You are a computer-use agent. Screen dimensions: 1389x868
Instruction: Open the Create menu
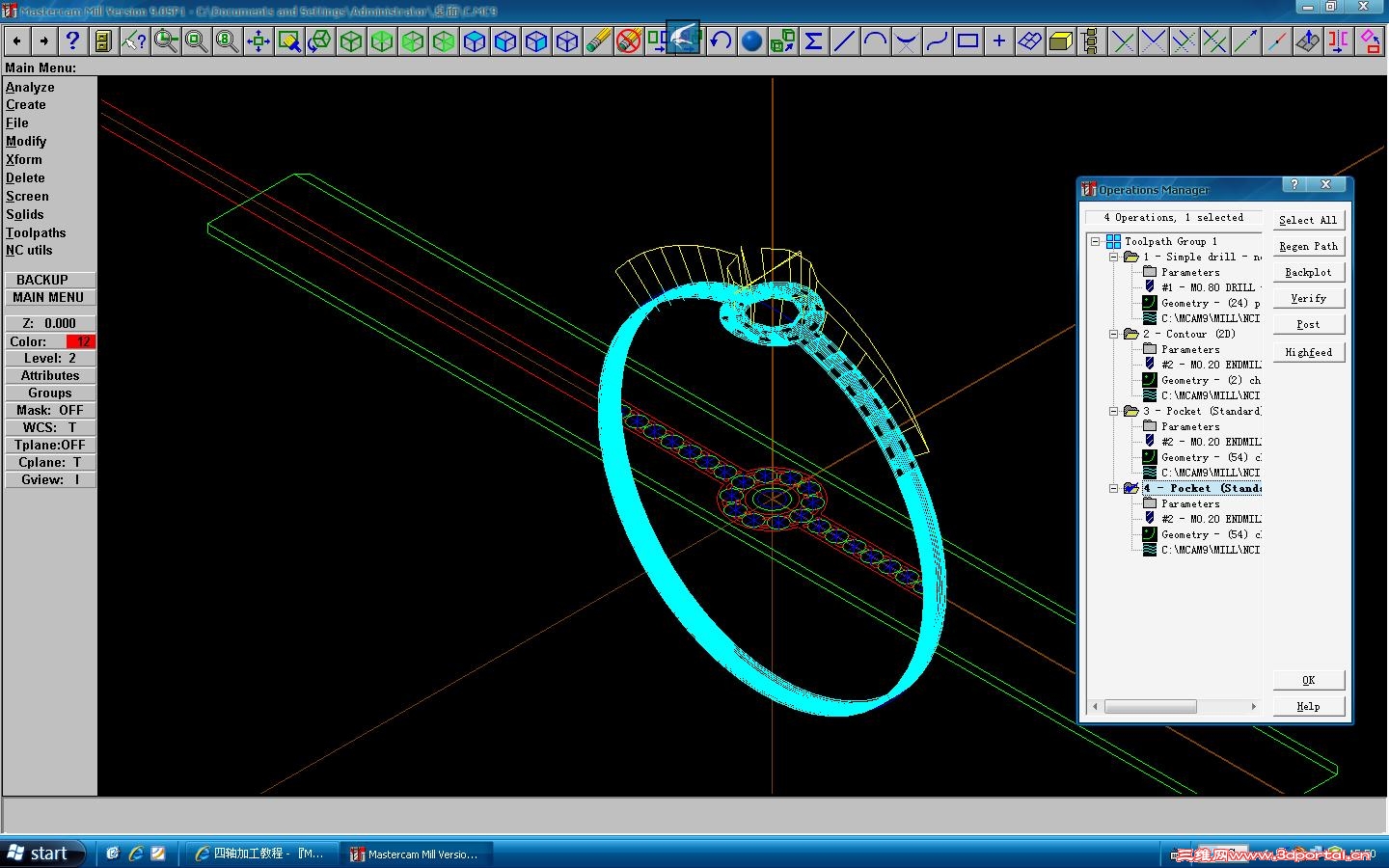pyautogui.click(x=26, y=104)
